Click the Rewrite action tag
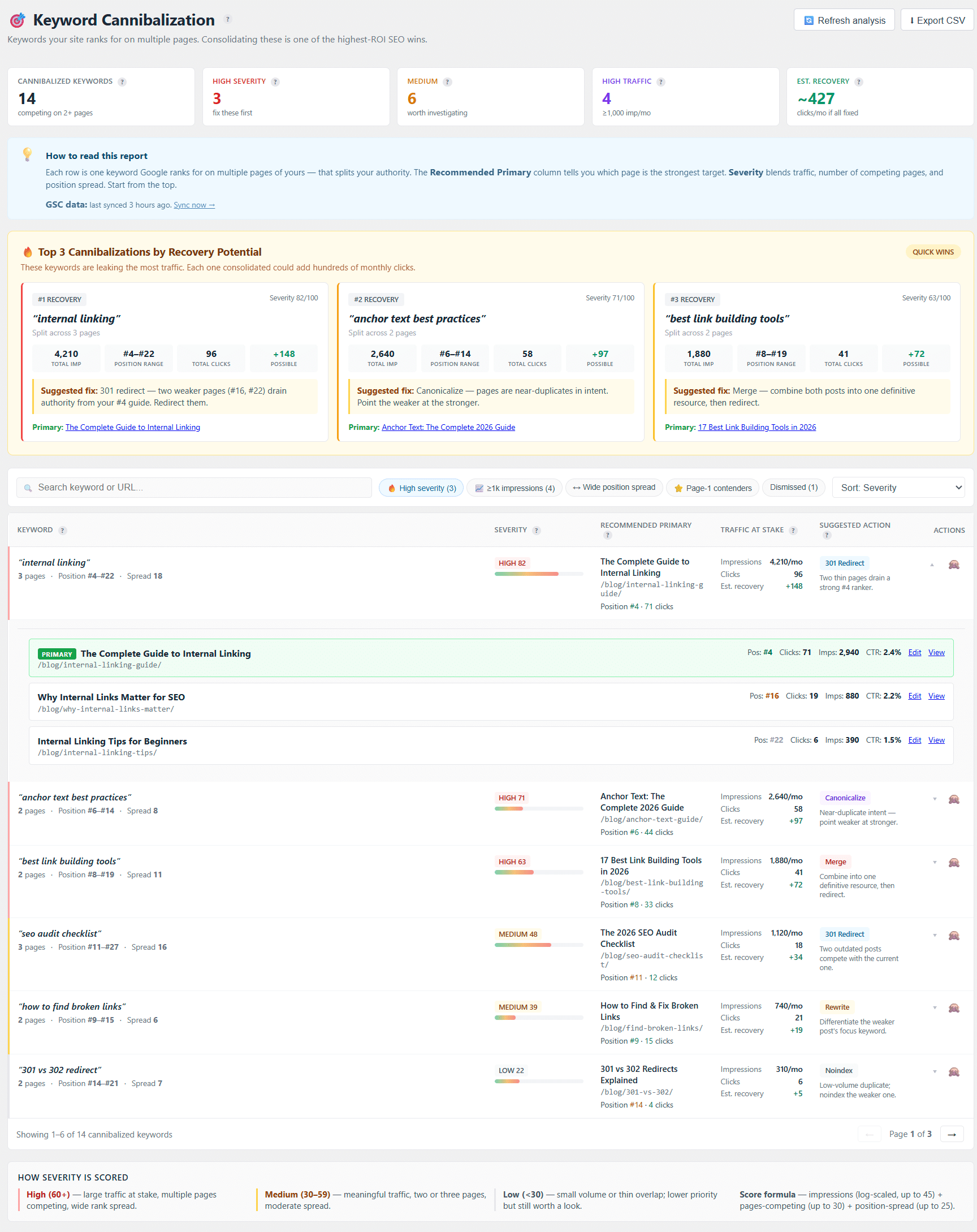977x1232 pixels. (837, 1007)
